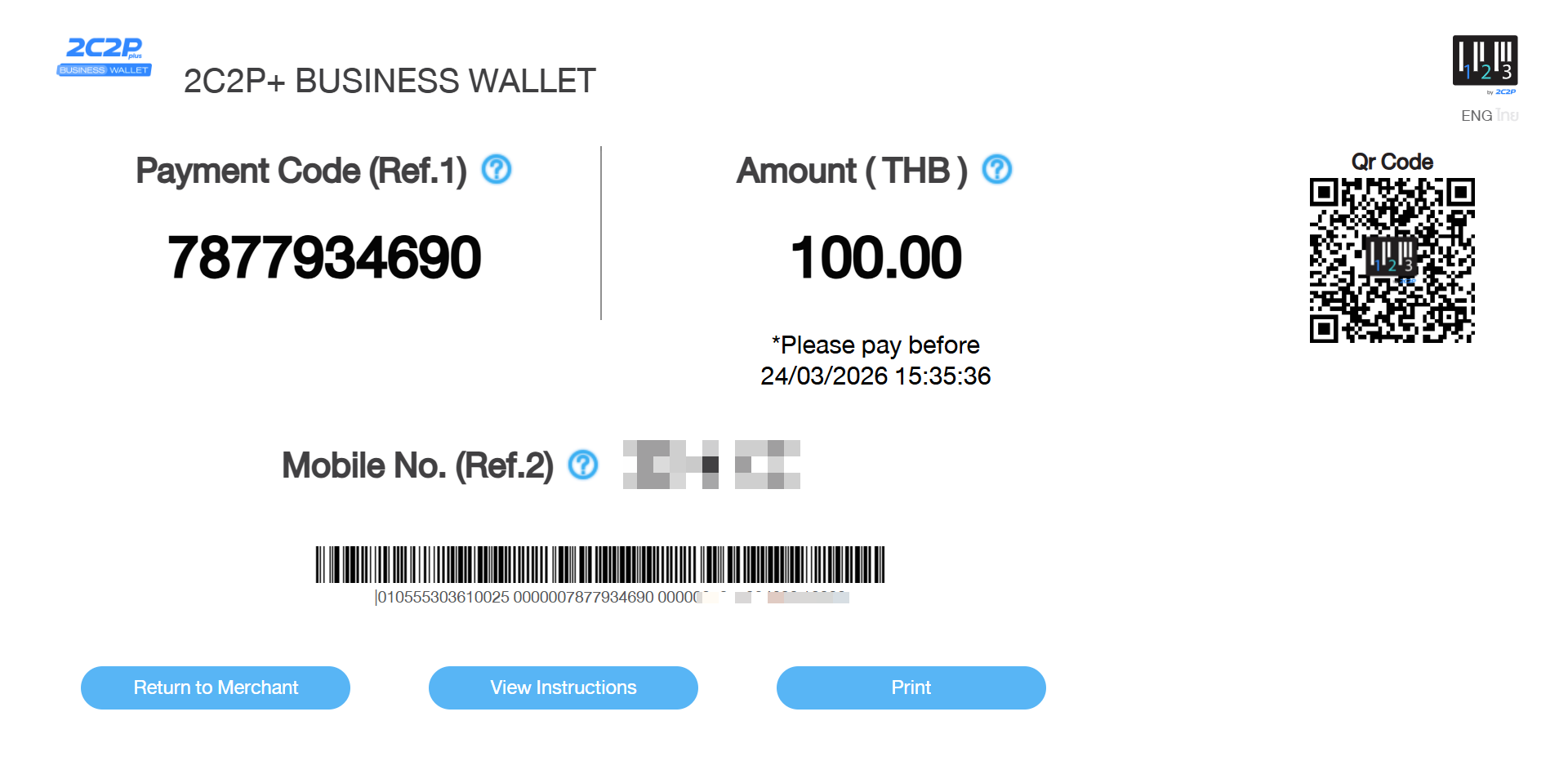Click the pay-before date 24/03/2026 15:35:36
This screenshot has width=1568, height=783.
click(875, 376)
